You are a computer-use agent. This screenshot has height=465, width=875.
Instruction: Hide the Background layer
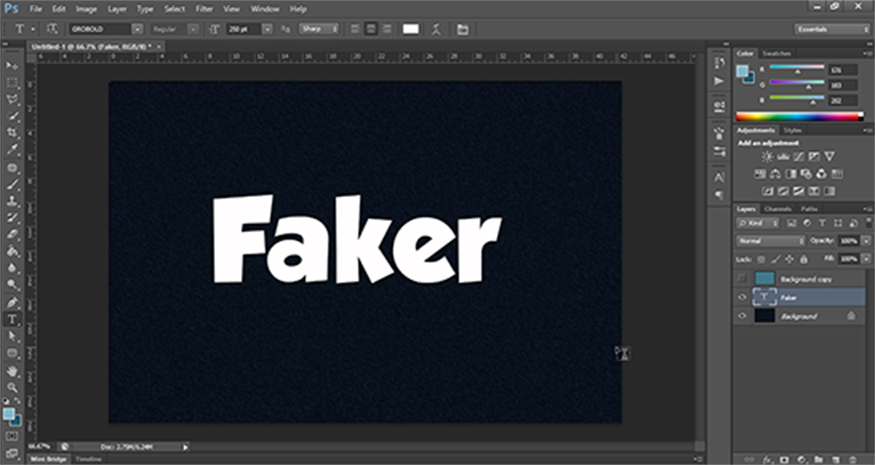(x=742, y=316)
